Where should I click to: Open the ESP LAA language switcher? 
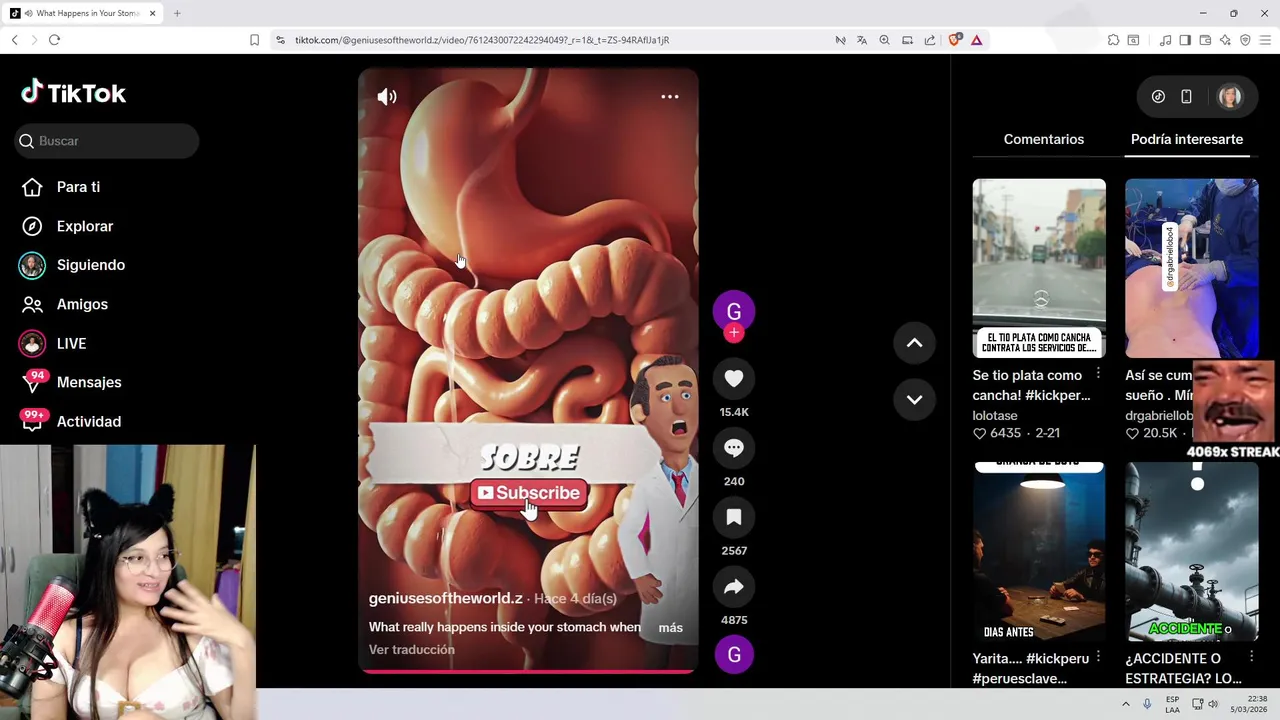tap(1172, 704)
